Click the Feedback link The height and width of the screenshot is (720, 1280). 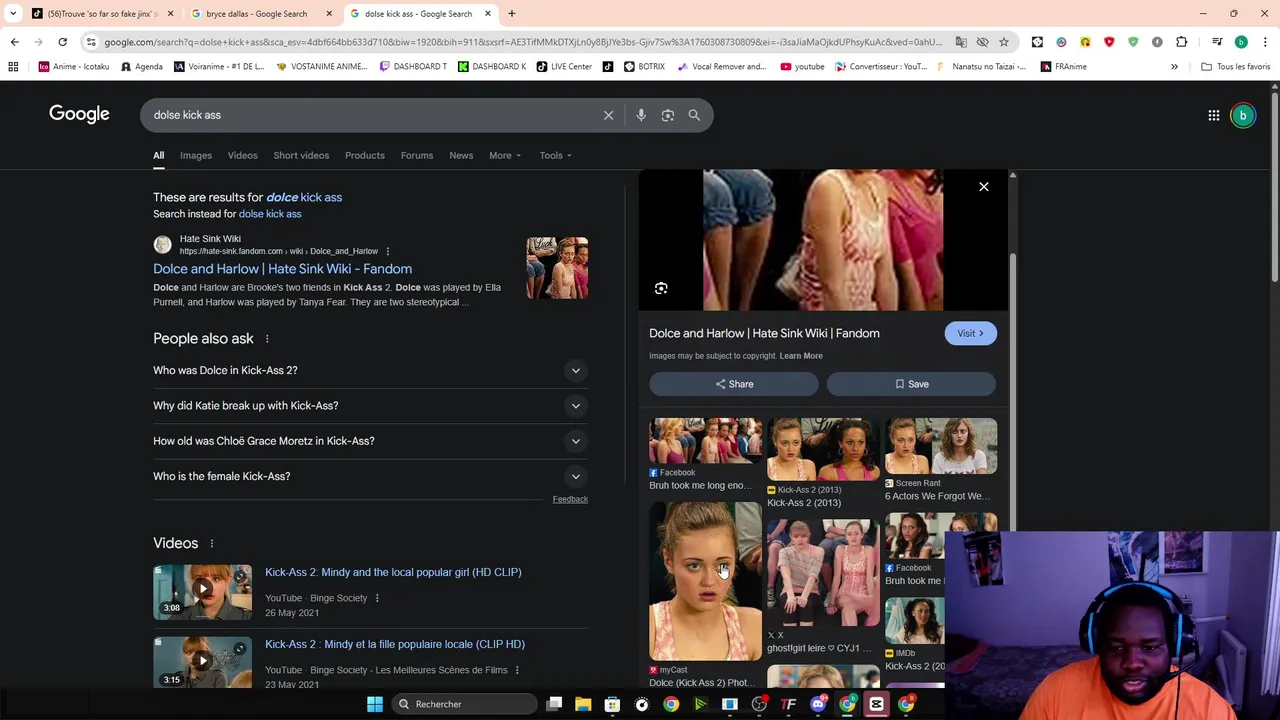point(570,499)
